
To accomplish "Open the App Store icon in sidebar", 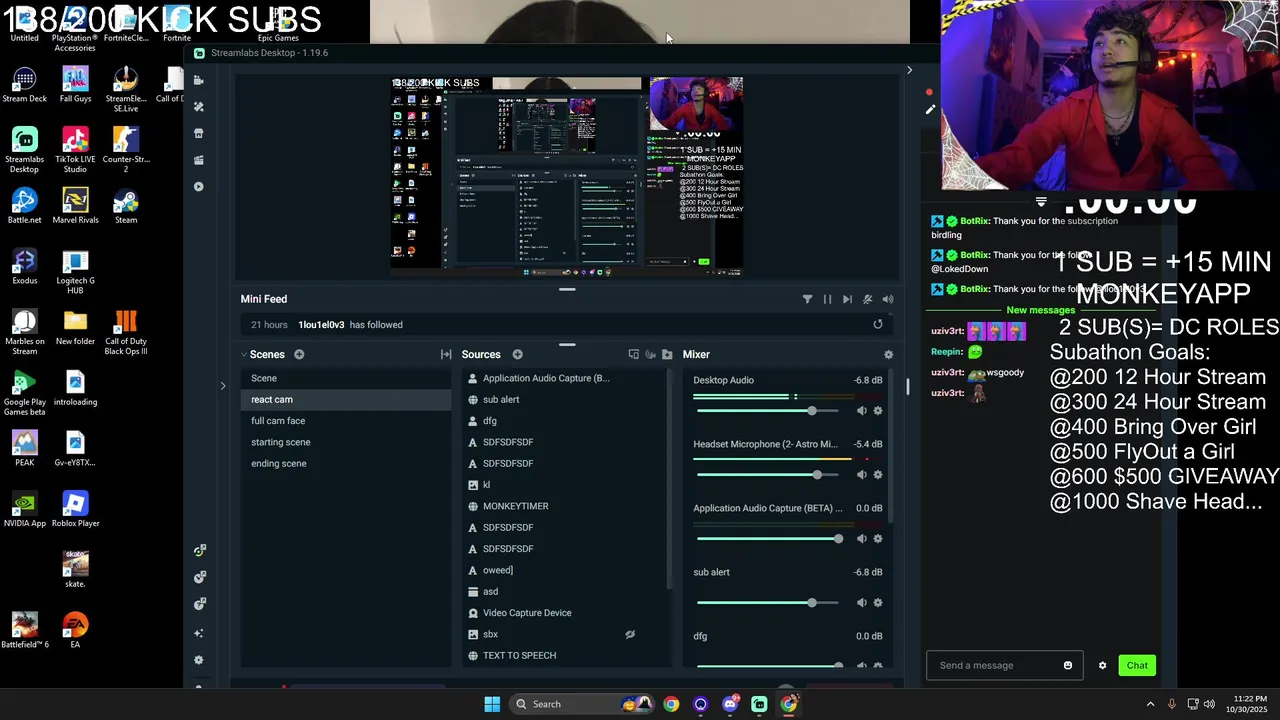I will pos(198,133).
